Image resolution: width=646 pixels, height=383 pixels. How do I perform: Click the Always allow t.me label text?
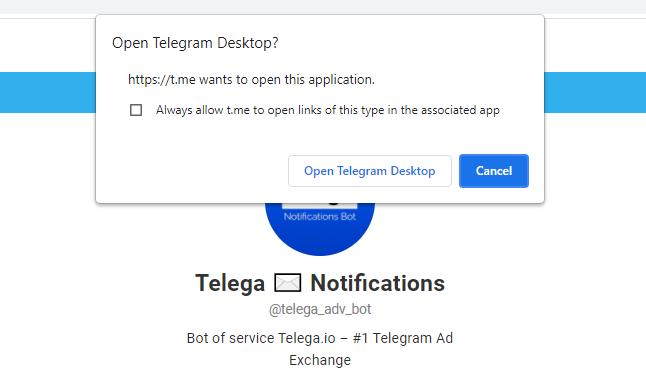(328, 110)
